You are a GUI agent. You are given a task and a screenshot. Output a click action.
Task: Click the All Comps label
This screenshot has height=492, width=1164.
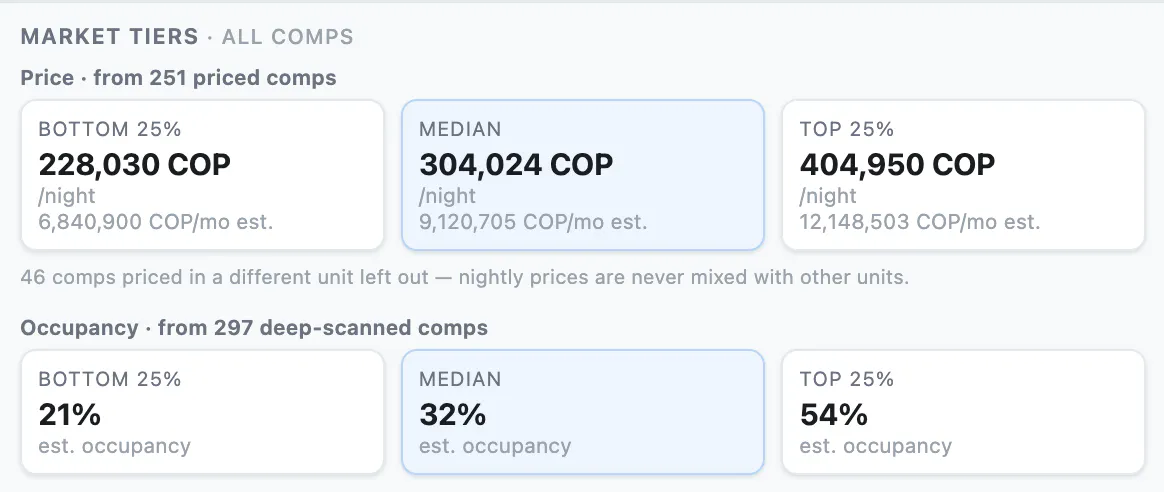[287, 36]
